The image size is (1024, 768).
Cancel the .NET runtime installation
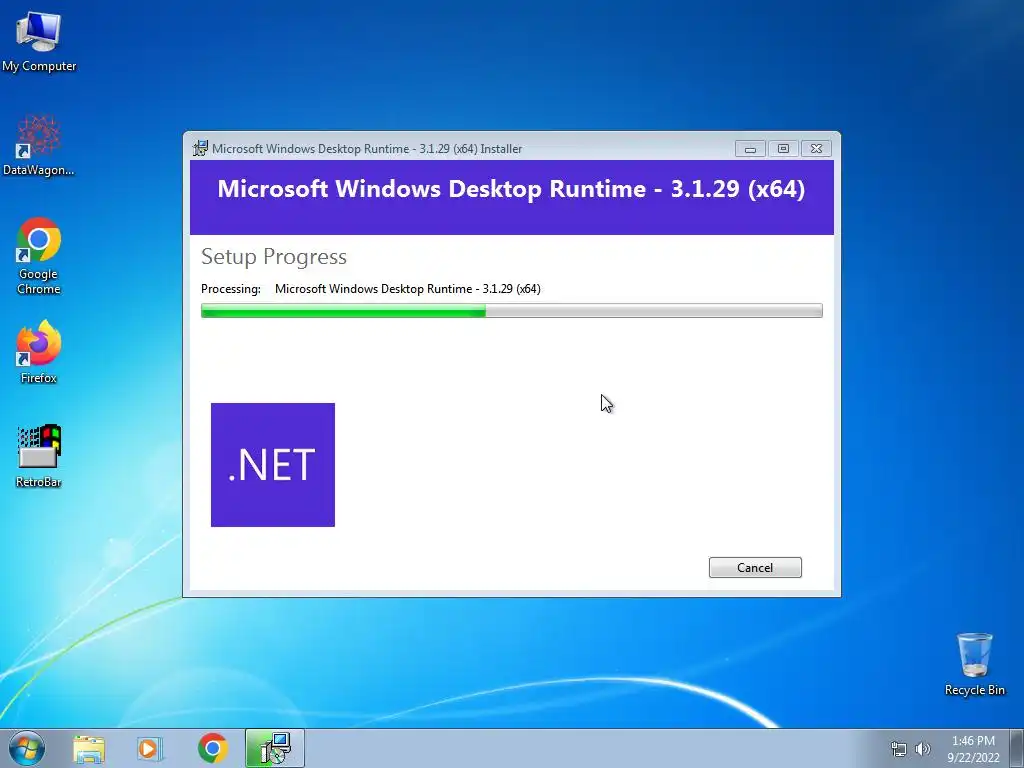pyautogui.click(x=755, y=568)
